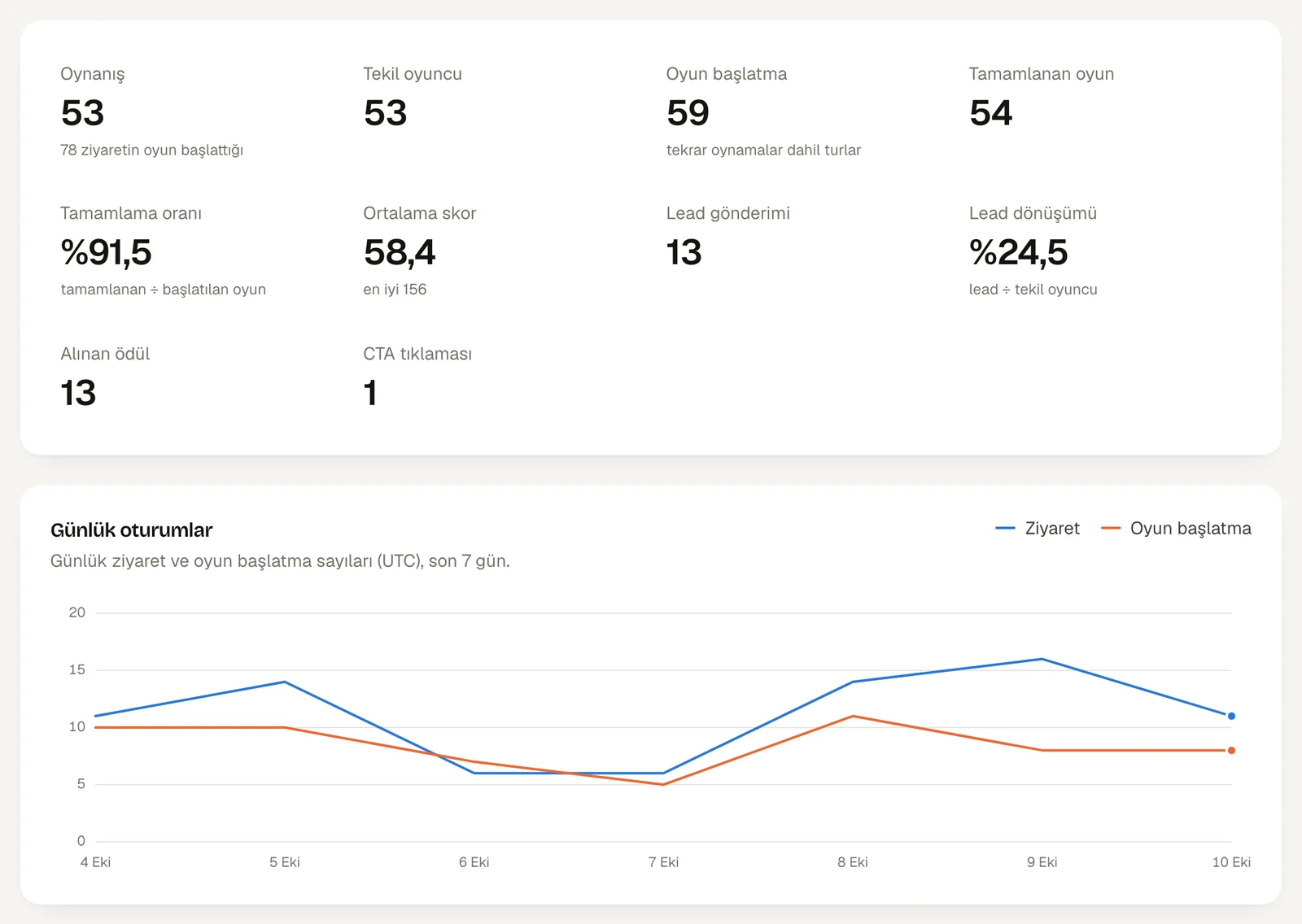The height and width of the screenshot is (924, 1302).
Task: Select the 9 Eki axis label
Action: [1042, 862]
